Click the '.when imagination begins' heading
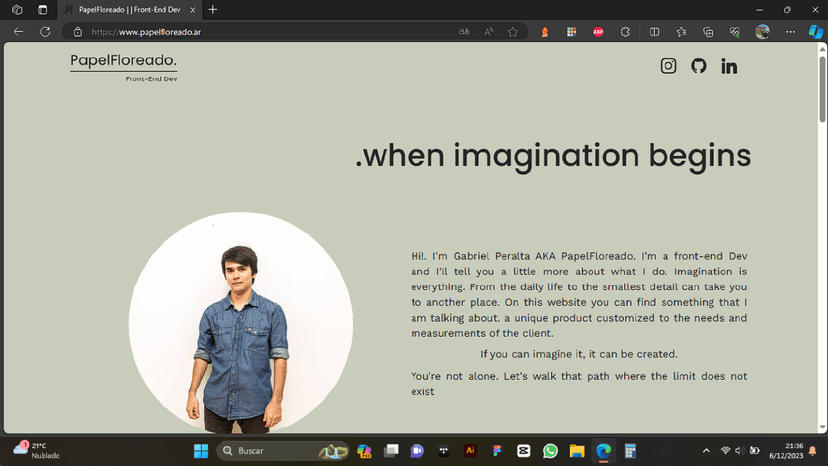 pyautogui.click(x=553, y=156)
